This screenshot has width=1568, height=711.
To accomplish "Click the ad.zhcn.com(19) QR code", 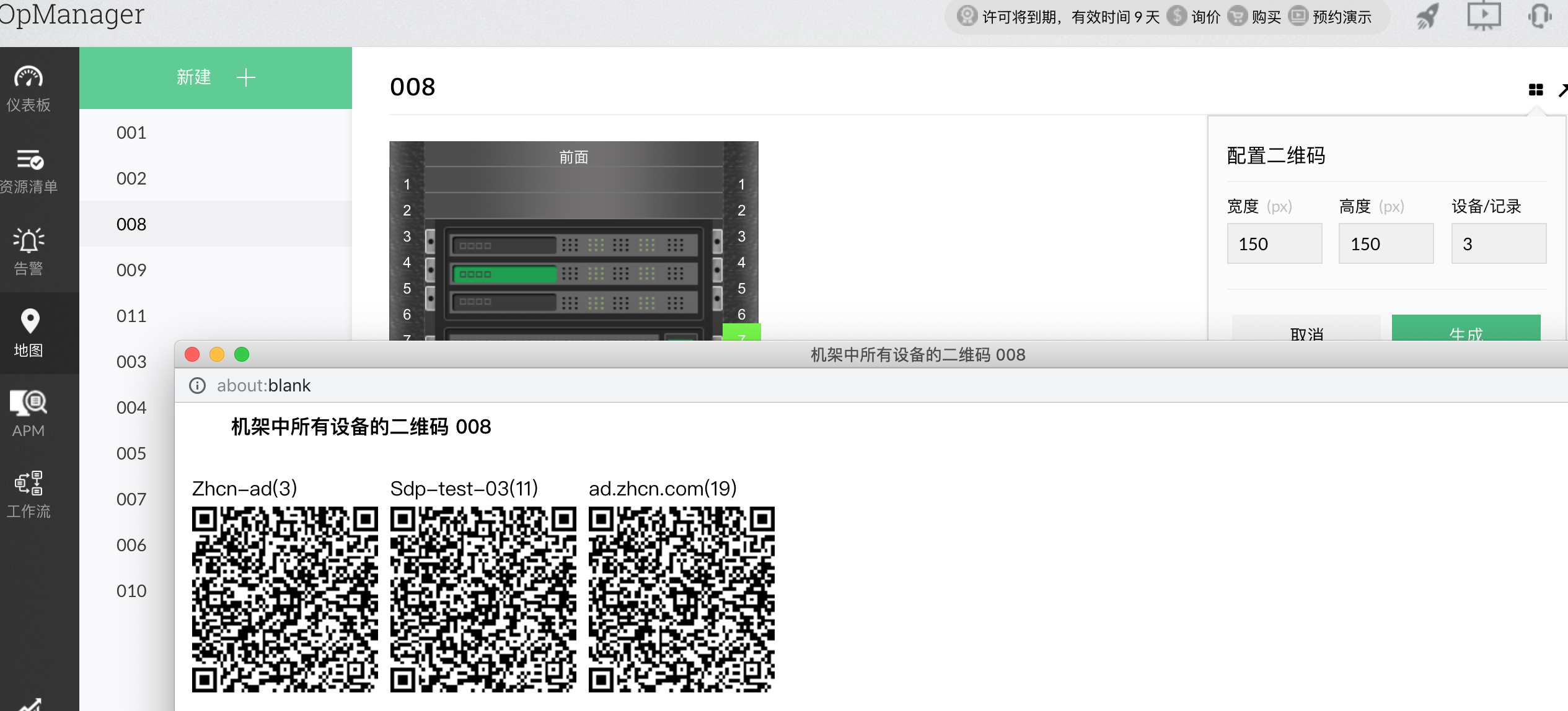I will [681, 600].
